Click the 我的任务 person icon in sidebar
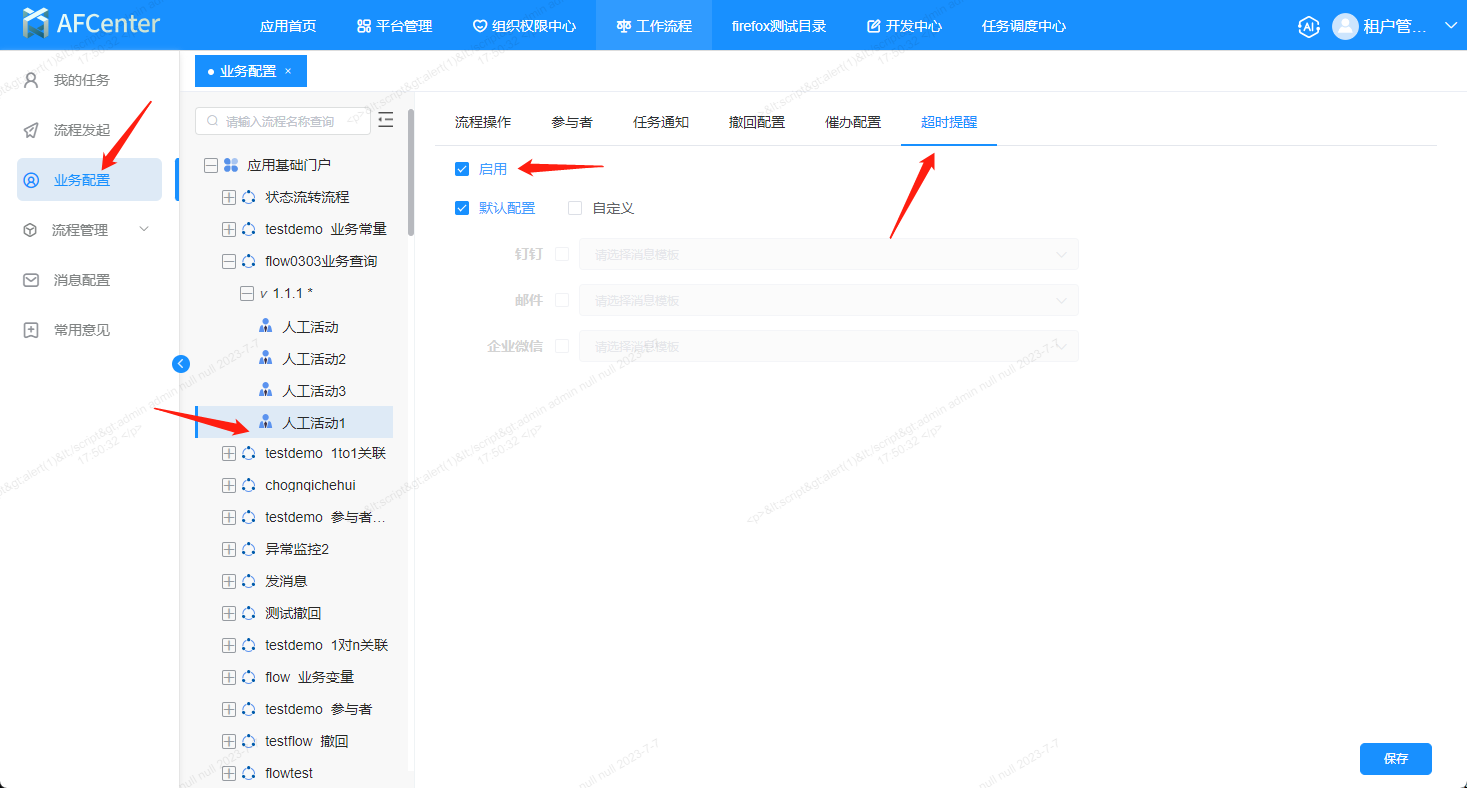The image size is (1467, 788). point(32,80)
